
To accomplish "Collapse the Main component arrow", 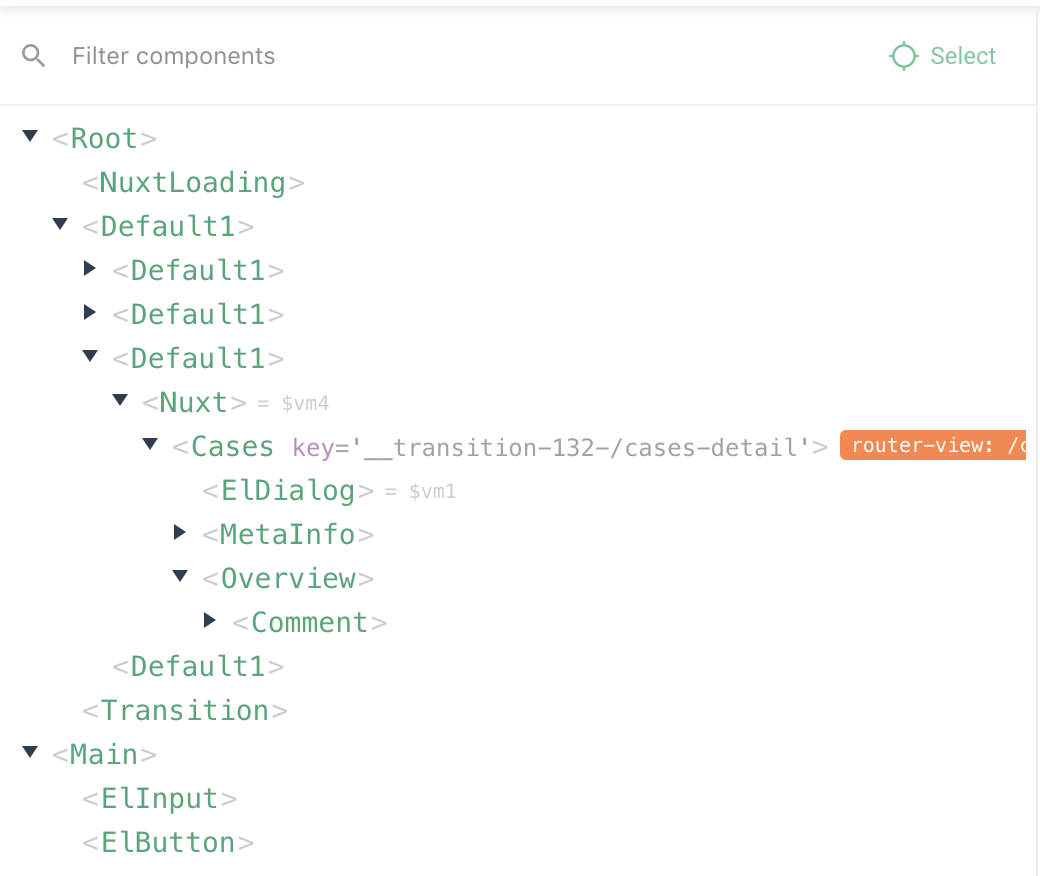I will [x=30, y=752].
